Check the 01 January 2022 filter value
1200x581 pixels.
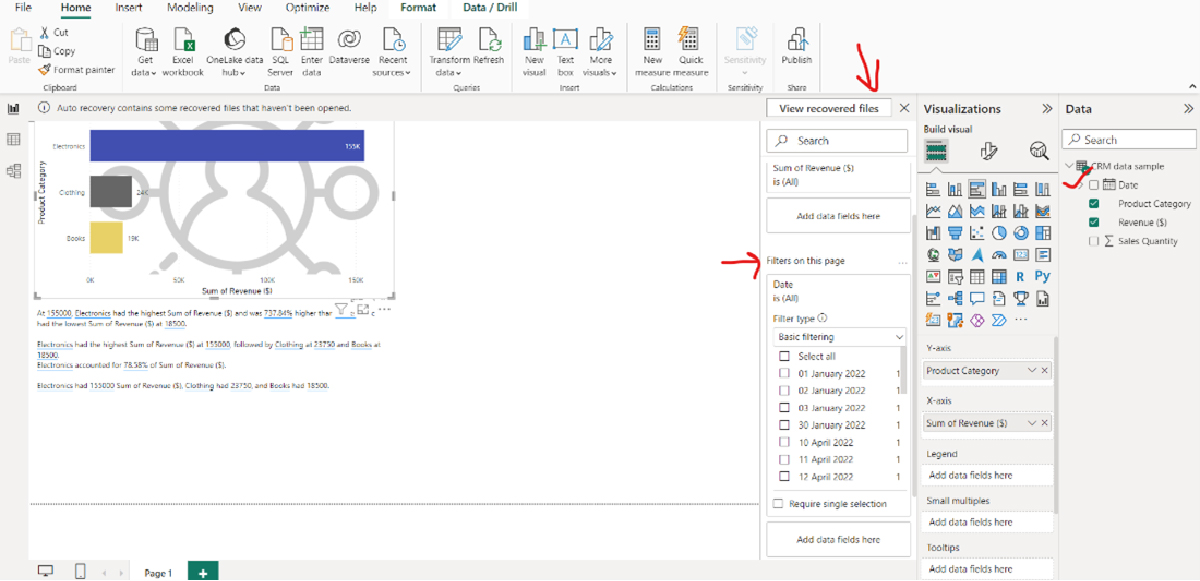click(x=784, y=374)
